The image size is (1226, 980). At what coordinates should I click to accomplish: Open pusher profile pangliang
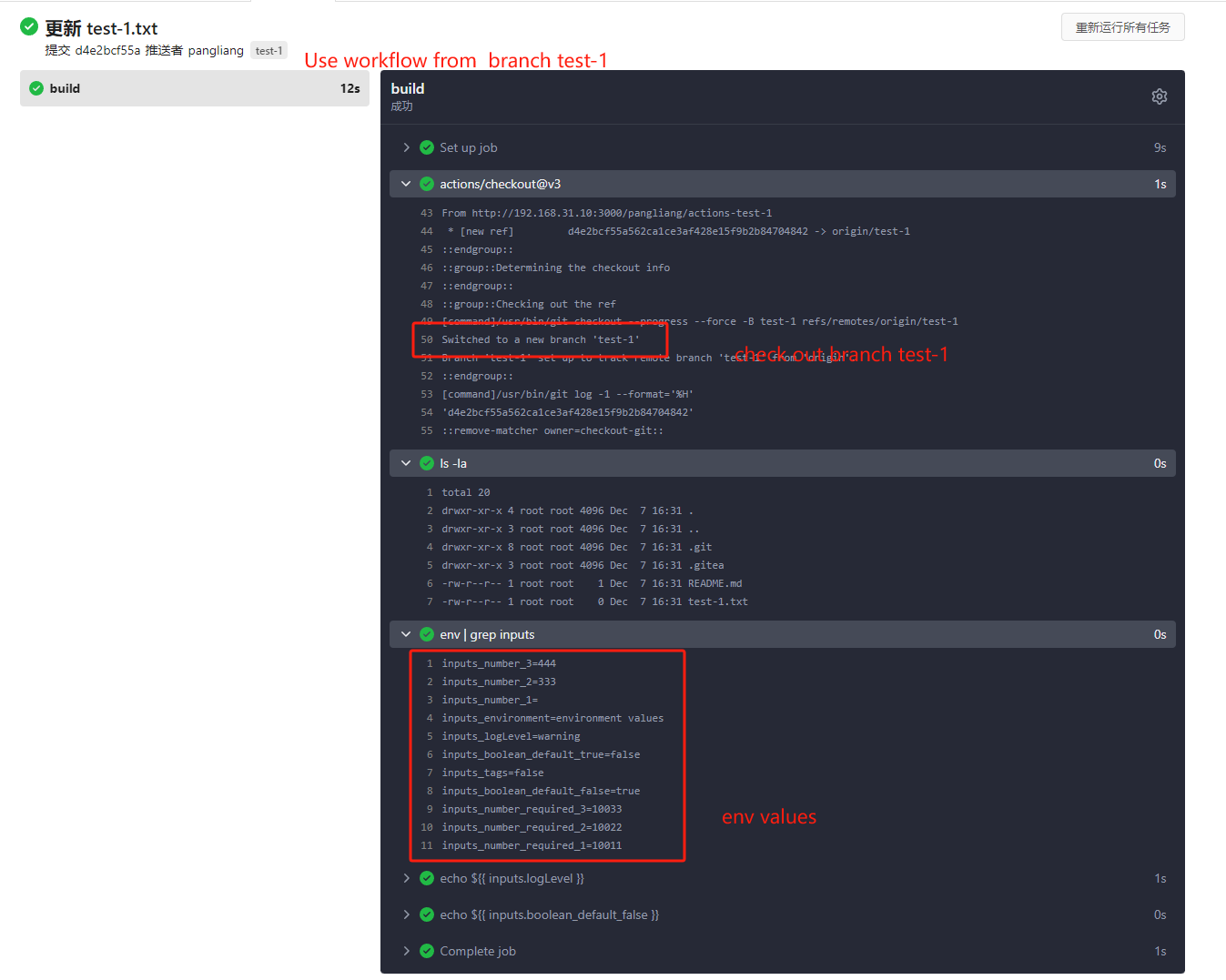[x=216, y=50]
